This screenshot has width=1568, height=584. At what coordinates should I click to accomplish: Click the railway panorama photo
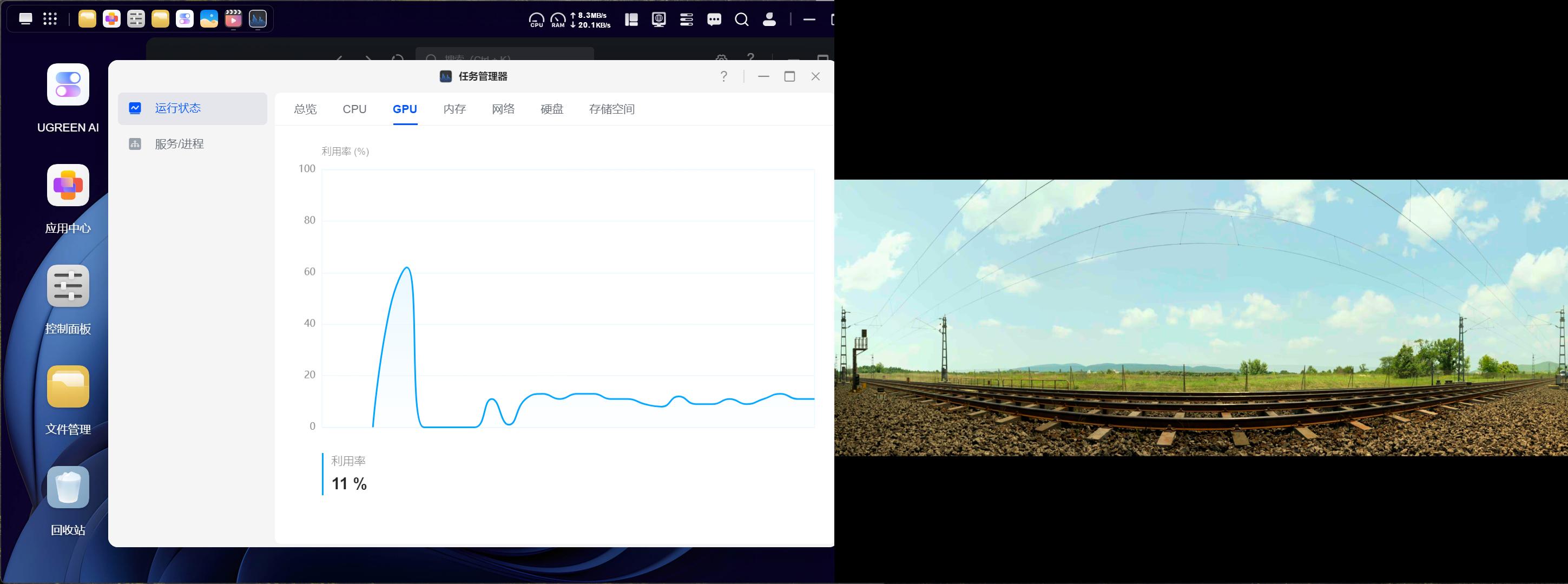point(1201,317)
